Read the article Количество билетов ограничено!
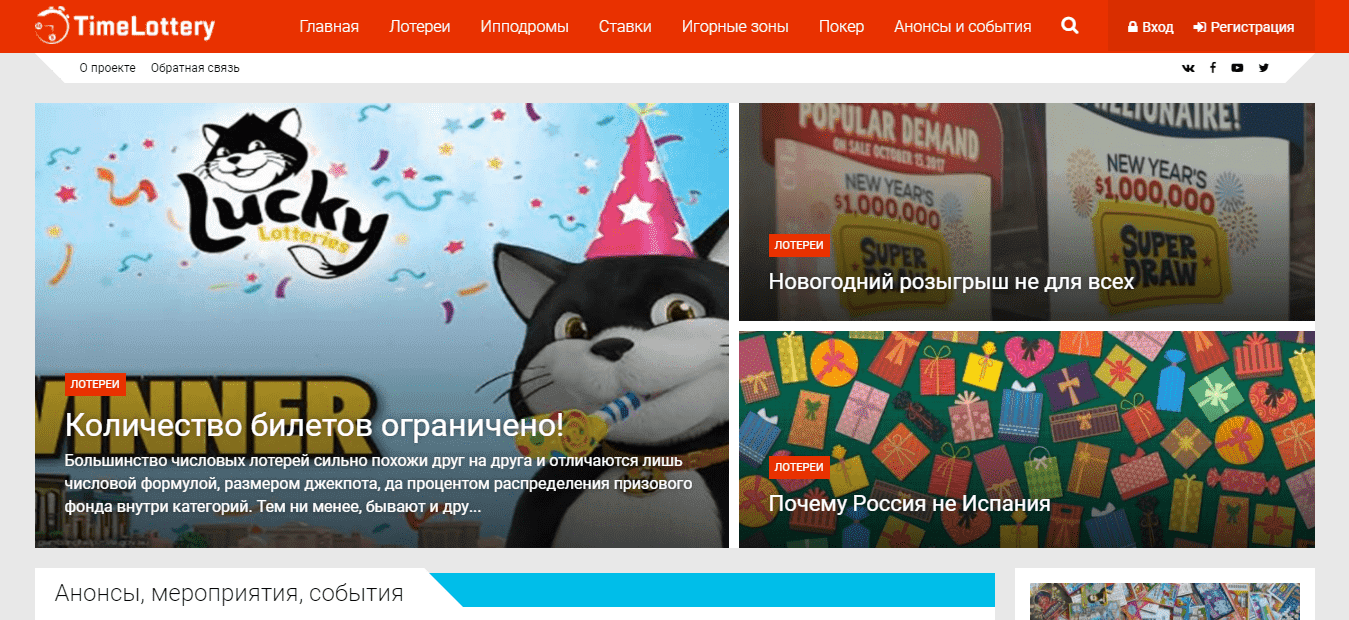Screen dimensions: 1349x620 pos(314,425)
